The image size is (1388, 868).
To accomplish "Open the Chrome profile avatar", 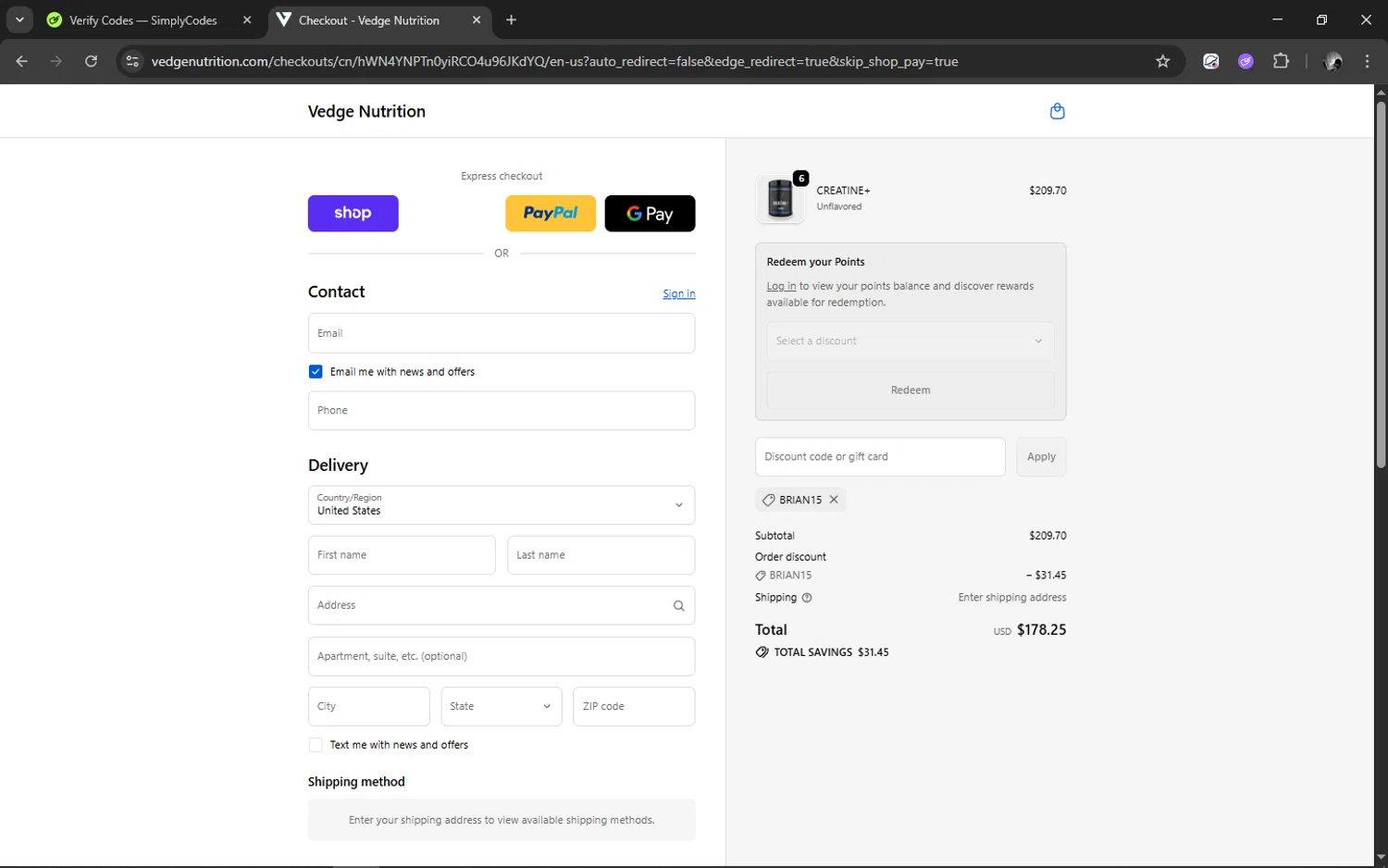I will point(1333,61).
